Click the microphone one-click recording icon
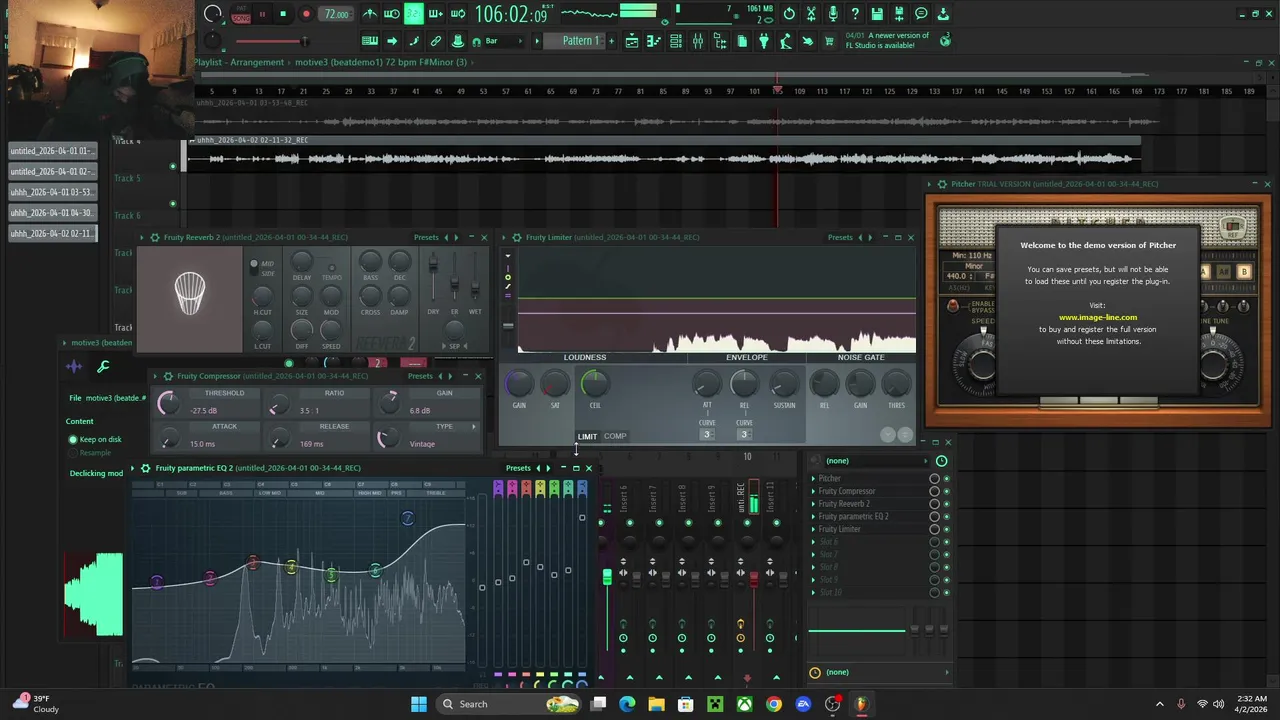This screenshot has width=1280, height=720. pyautogui.click(x=833, y=14)
